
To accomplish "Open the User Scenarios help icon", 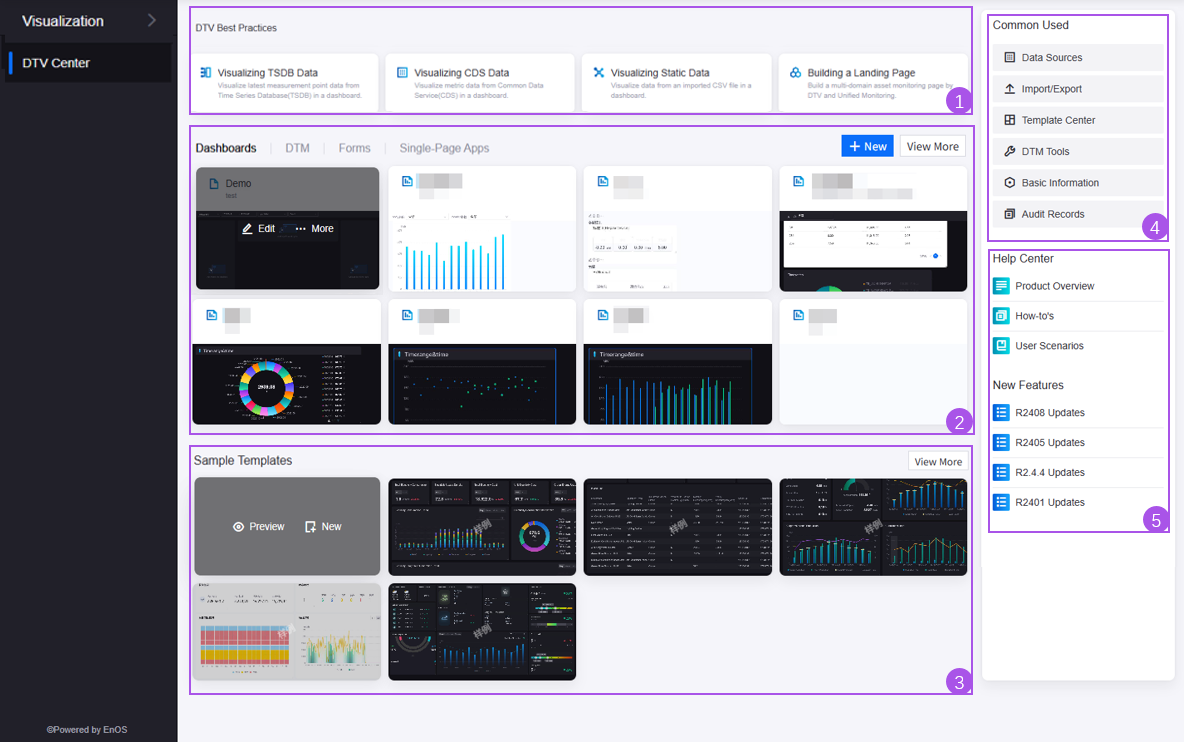I will (1001, 346).
